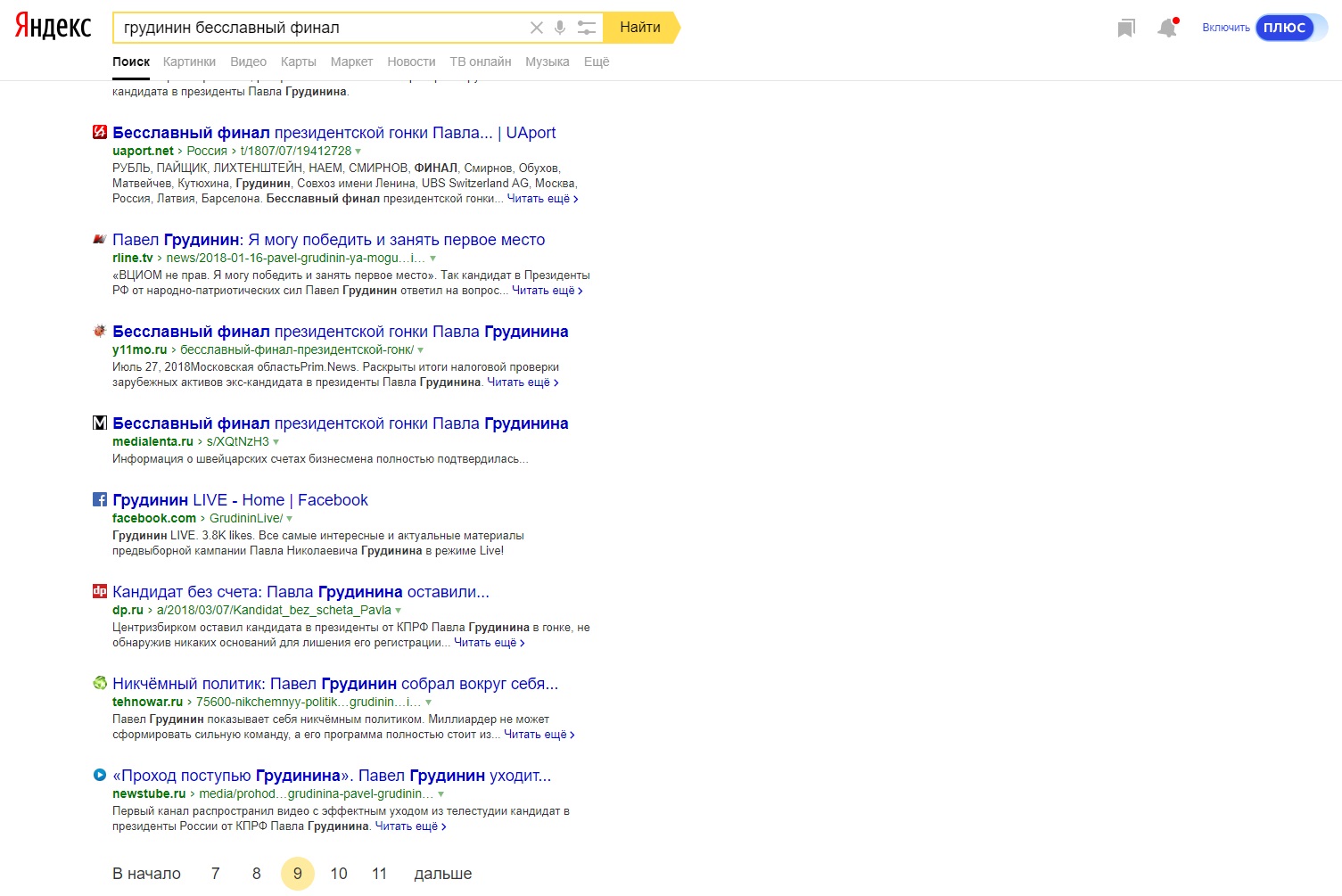Click the rline.tv result favicon
Image resolution: width=1342 pixels, height=896 pixels.
pos(100,239)
